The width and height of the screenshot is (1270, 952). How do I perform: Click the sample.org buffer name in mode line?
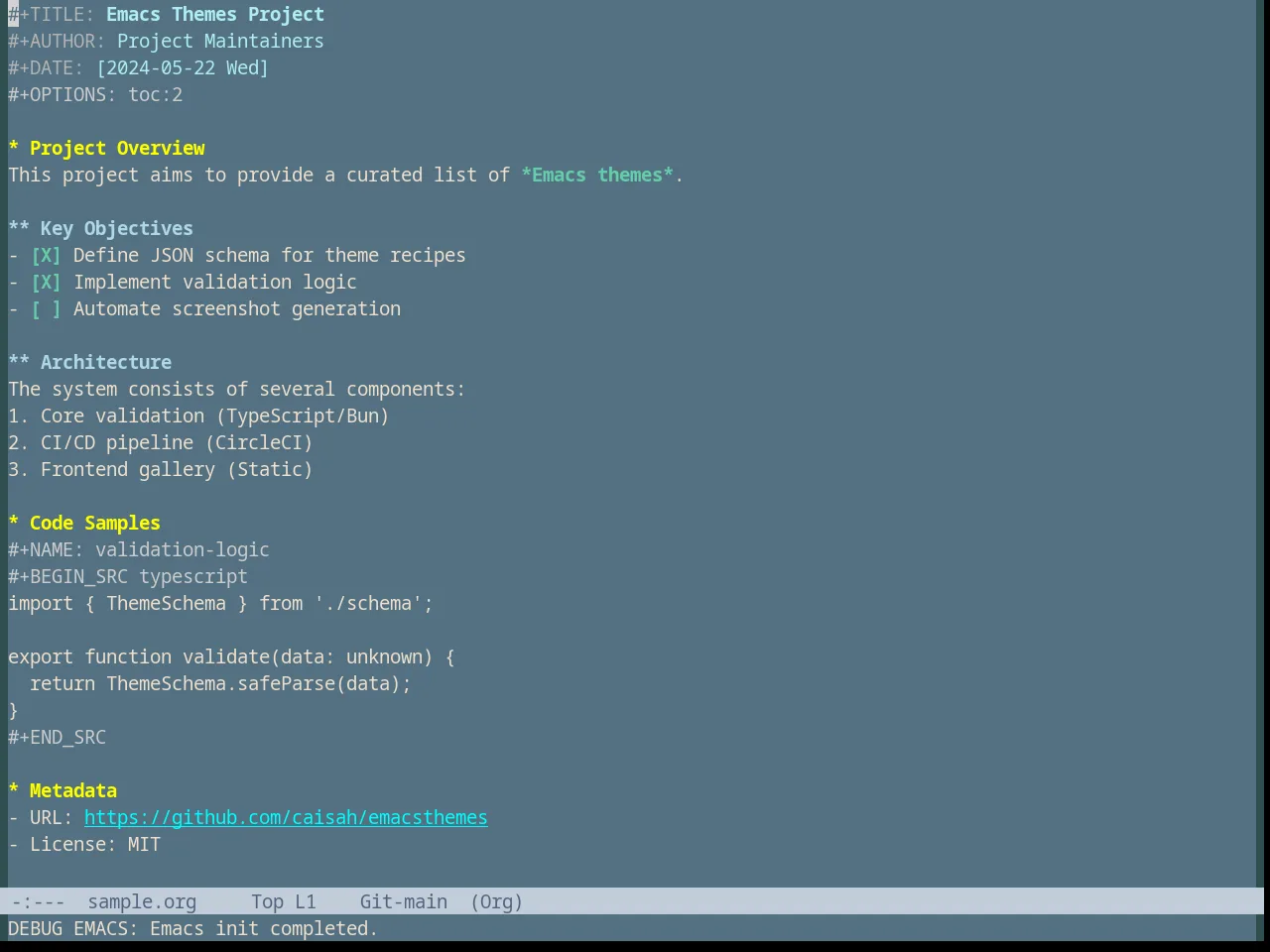pyautogui.click(x=142, y=902)
